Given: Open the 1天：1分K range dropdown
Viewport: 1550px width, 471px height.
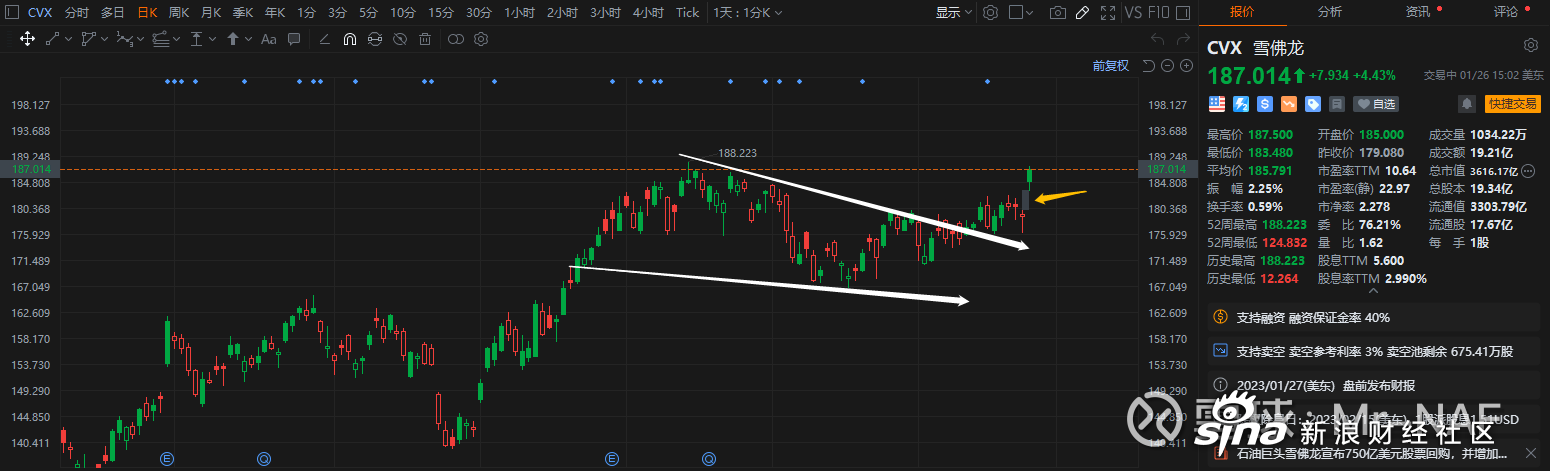Looking at the screenshot, I should coord(748,13).
